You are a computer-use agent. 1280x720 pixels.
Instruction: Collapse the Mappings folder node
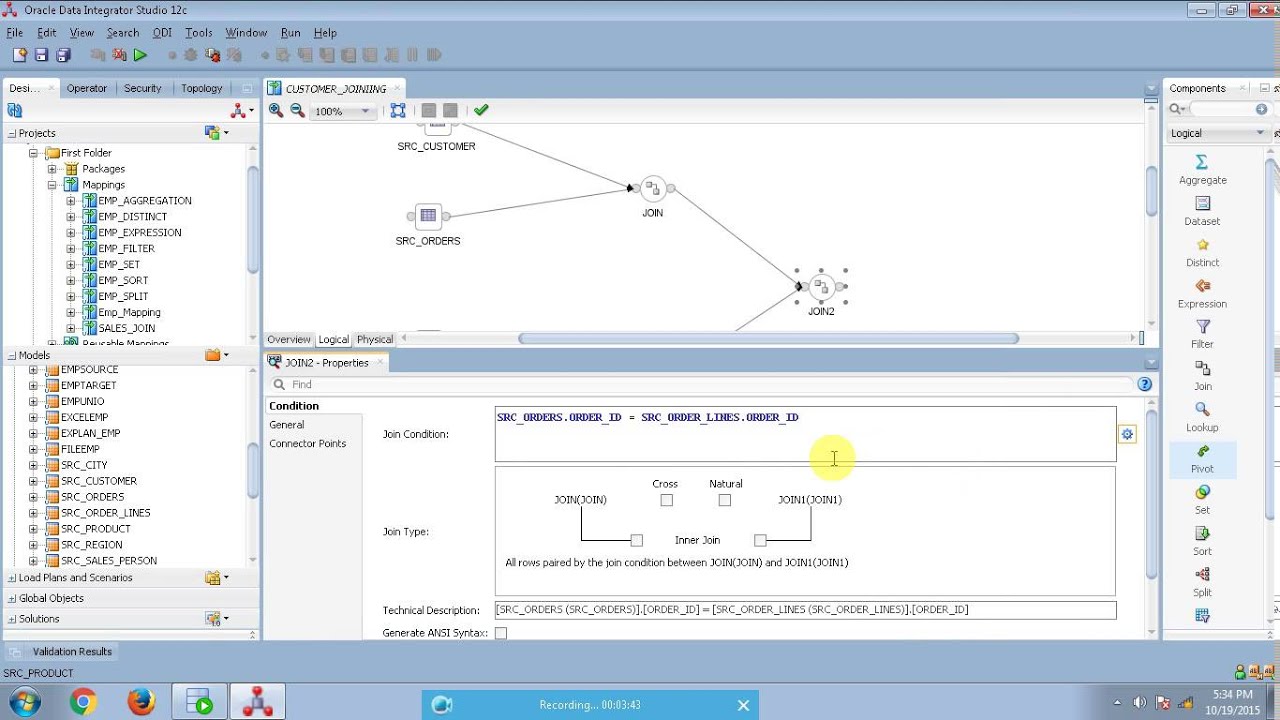click(52, 185)
